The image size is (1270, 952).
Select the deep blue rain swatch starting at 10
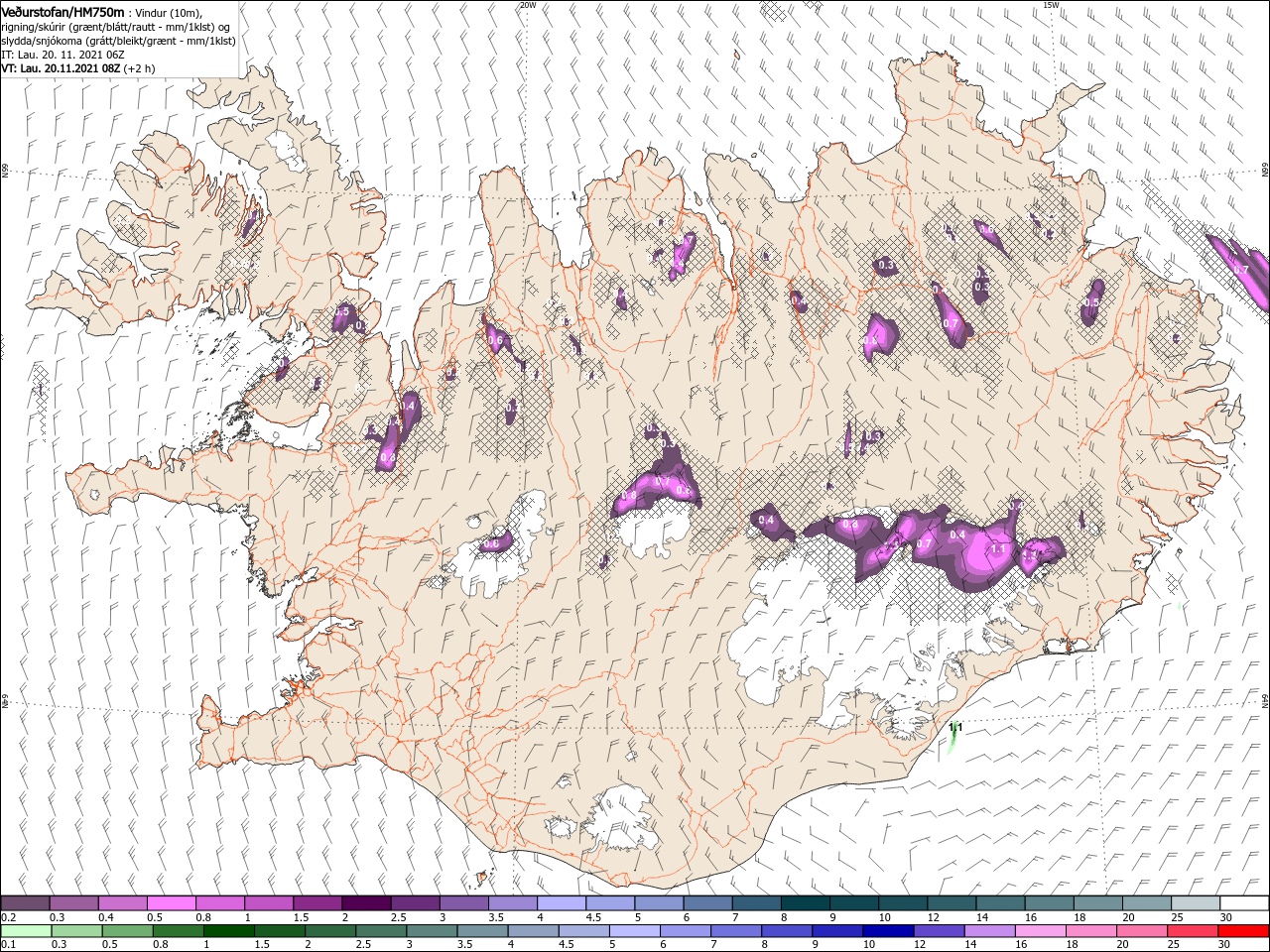[889, 931]
